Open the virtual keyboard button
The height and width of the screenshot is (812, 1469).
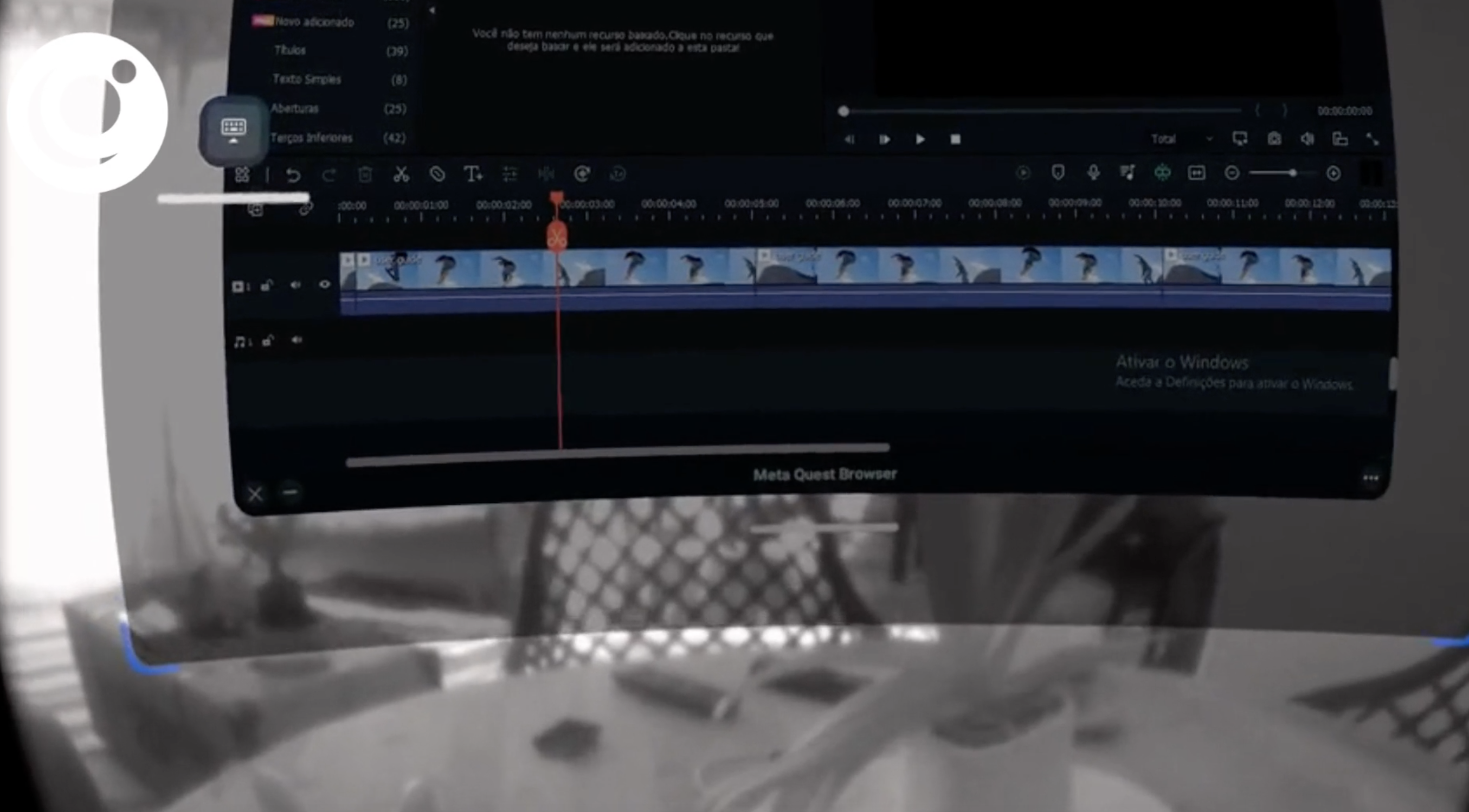pyautogui.click(x=233, y=130)
